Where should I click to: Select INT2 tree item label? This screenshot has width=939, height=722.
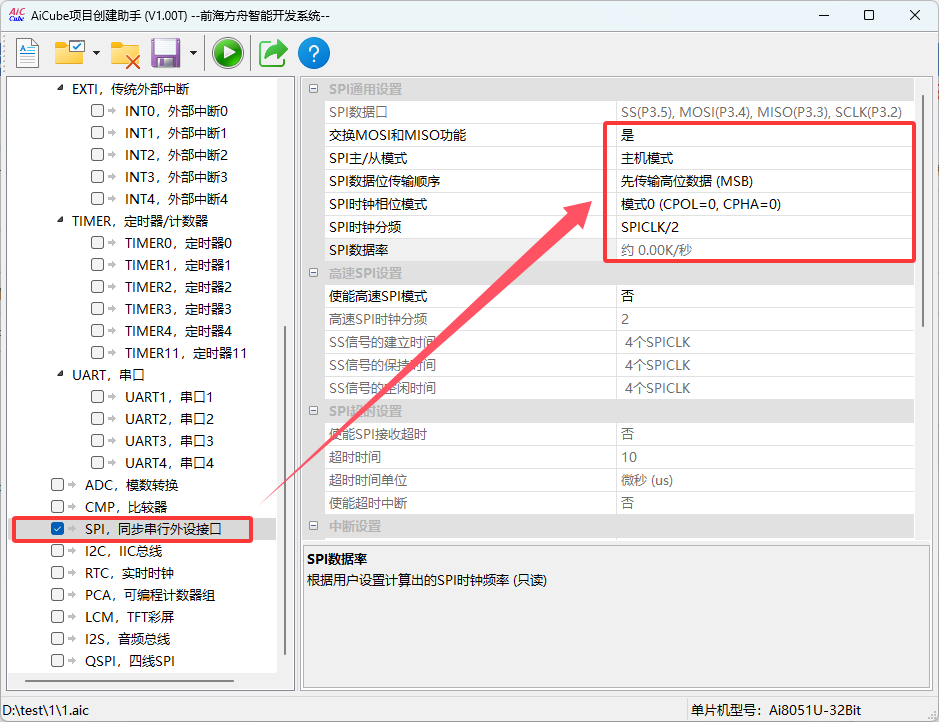(x=176, y=155)
